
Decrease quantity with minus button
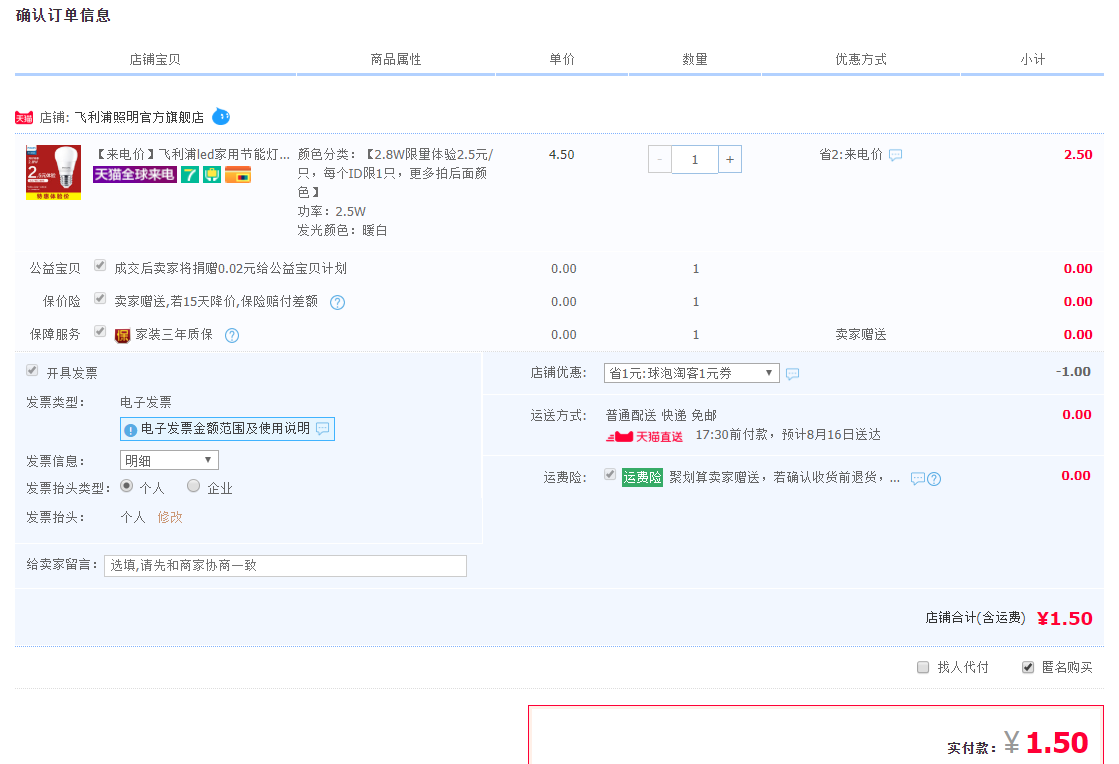659,160
